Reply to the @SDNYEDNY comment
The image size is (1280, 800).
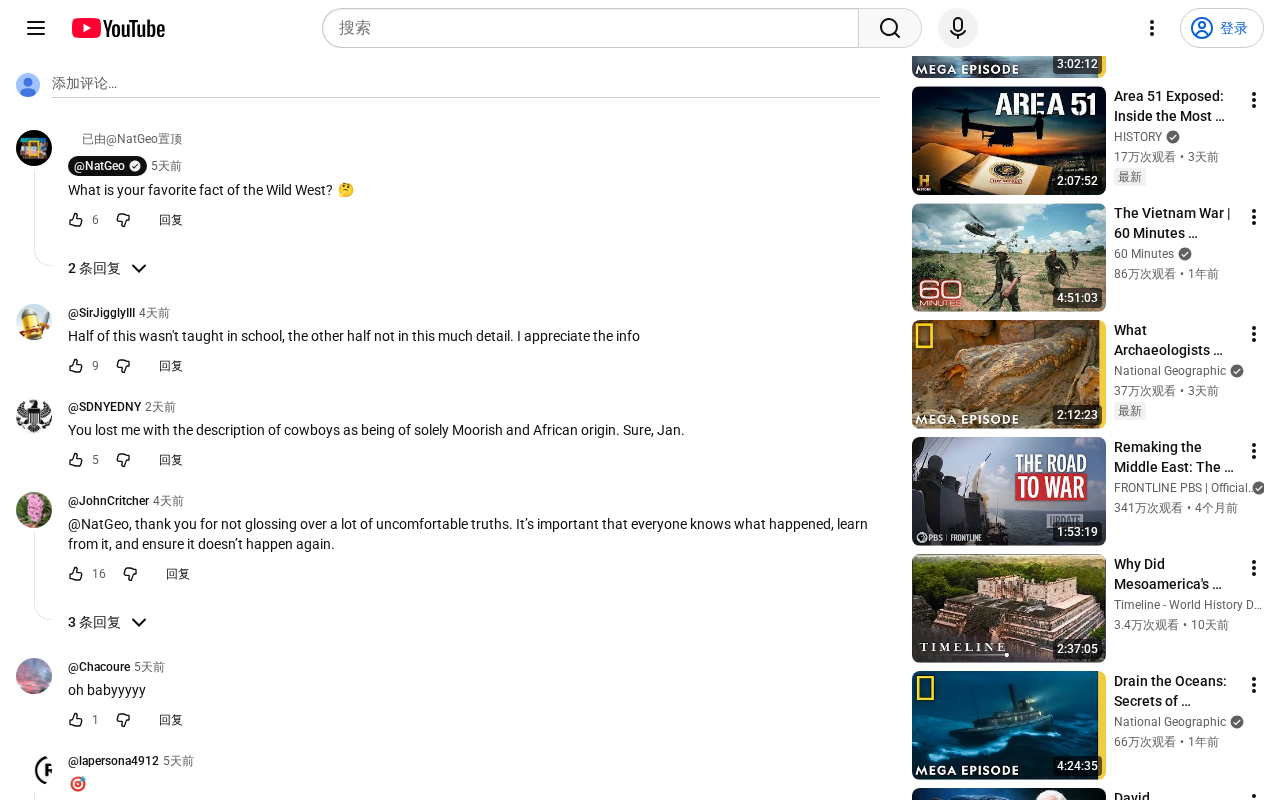pyautogui.click(x=171, y=460)
